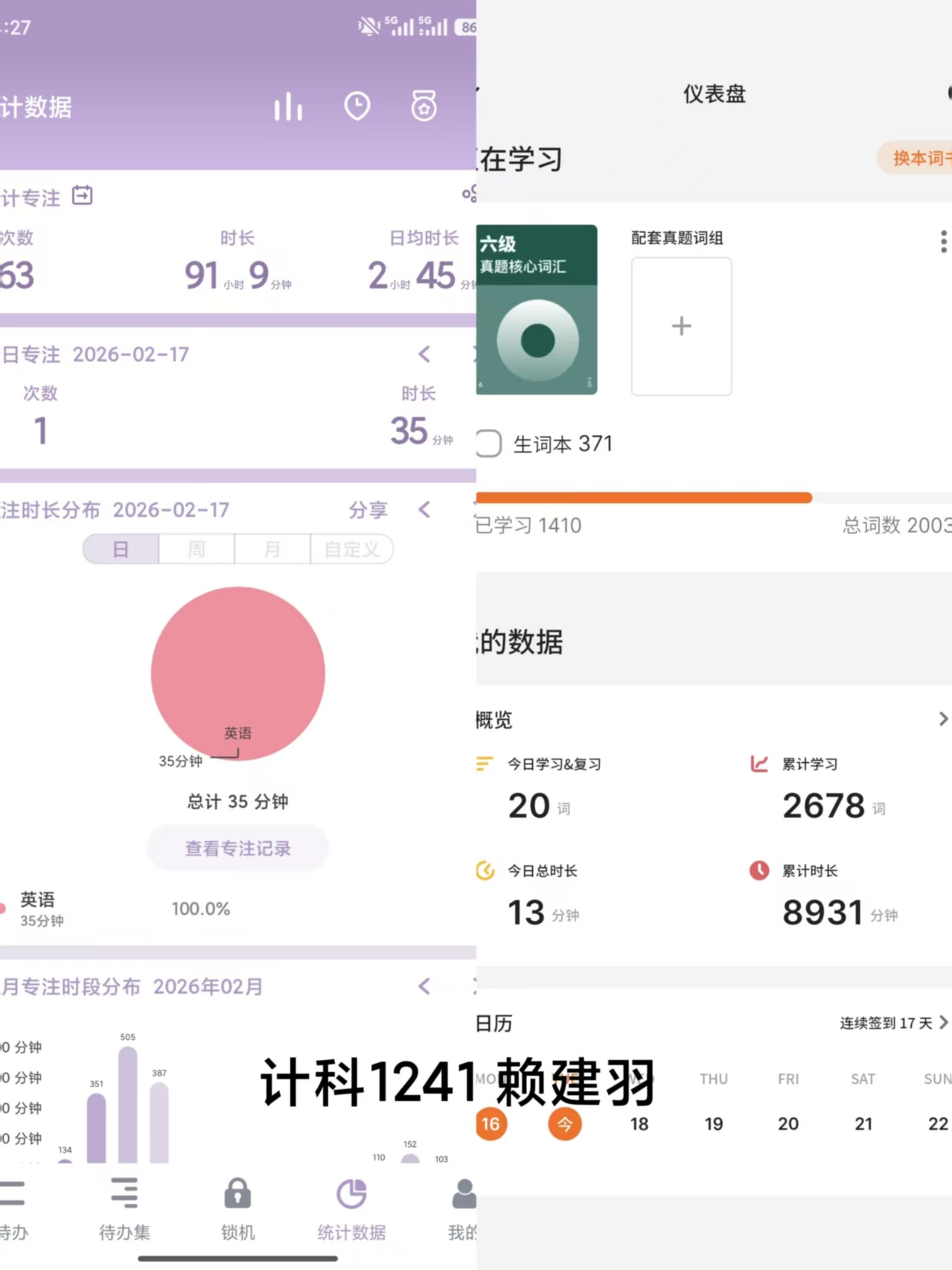
Task: Open the medal achievements icon
Action: [424, 106]
